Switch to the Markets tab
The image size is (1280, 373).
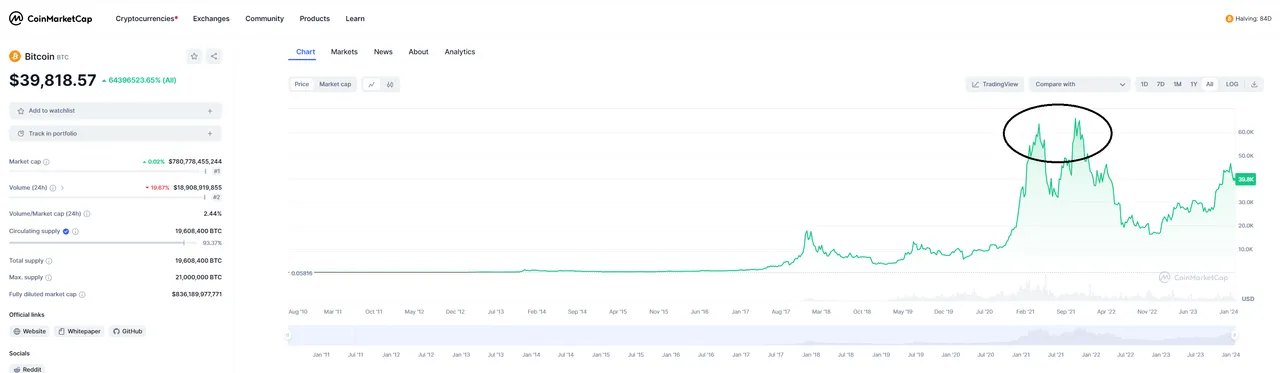tap(344, 51)
